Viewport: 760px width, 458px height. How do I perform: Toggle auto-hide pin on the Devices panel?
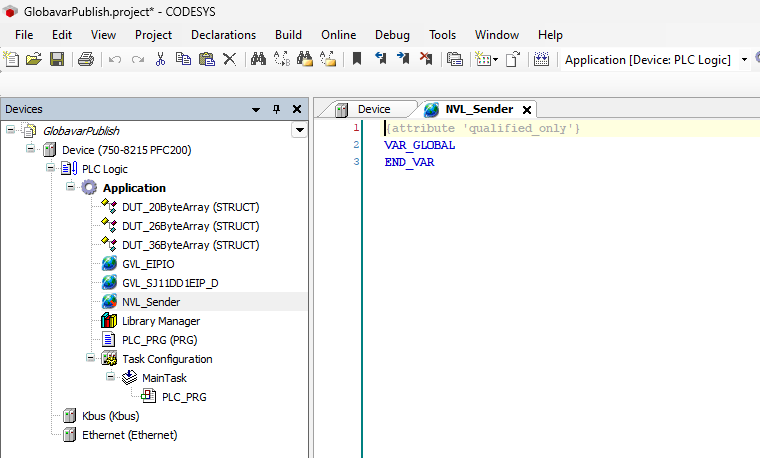click(276, 109)
